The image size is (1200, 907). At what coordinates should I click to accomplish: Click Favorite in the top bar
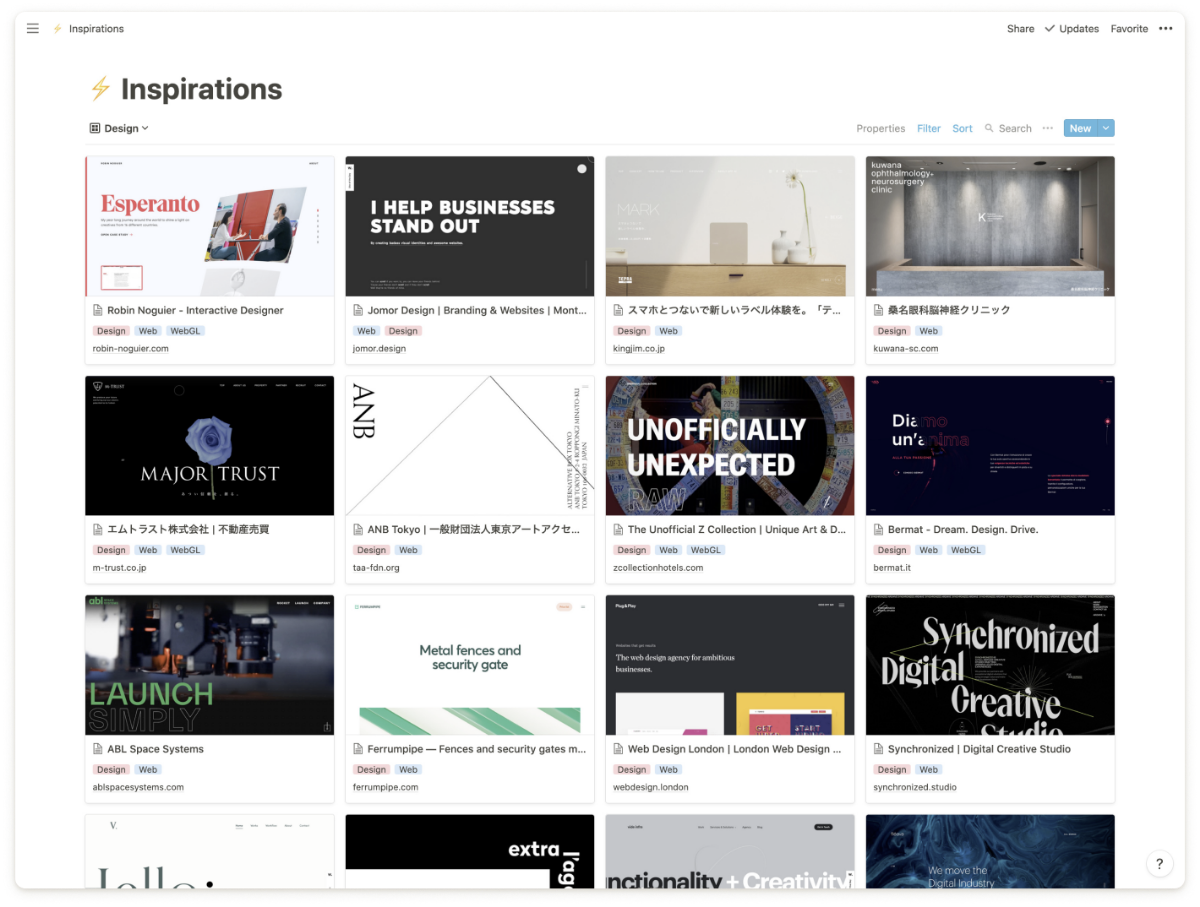pyautogui.click(x=1129, y=29)
